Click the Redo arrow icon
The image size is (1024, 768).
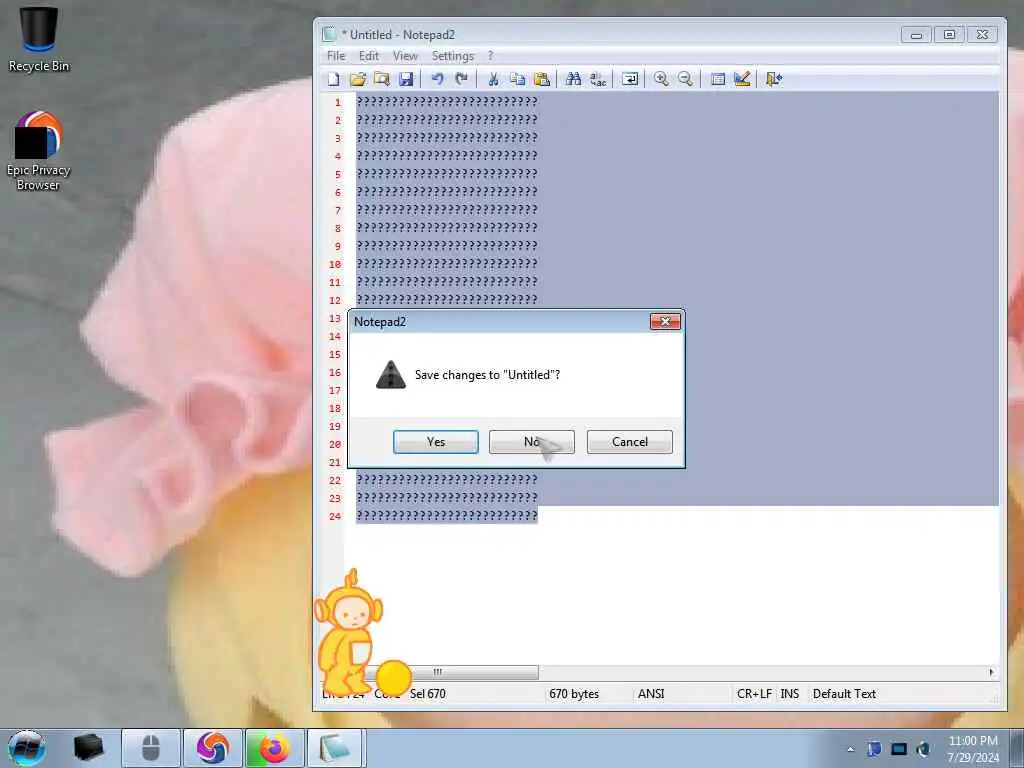tap(461, 79)
